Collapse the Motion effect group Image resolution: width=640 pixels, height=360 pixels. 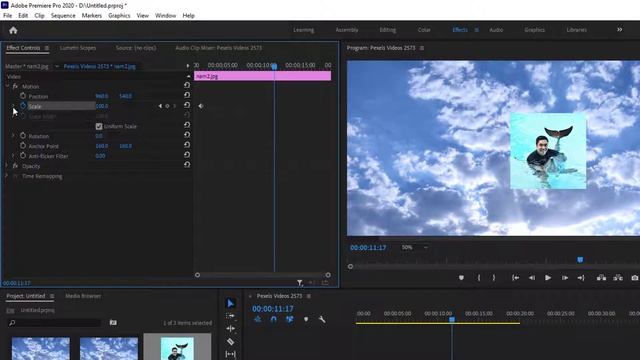(x=7, y=86)
